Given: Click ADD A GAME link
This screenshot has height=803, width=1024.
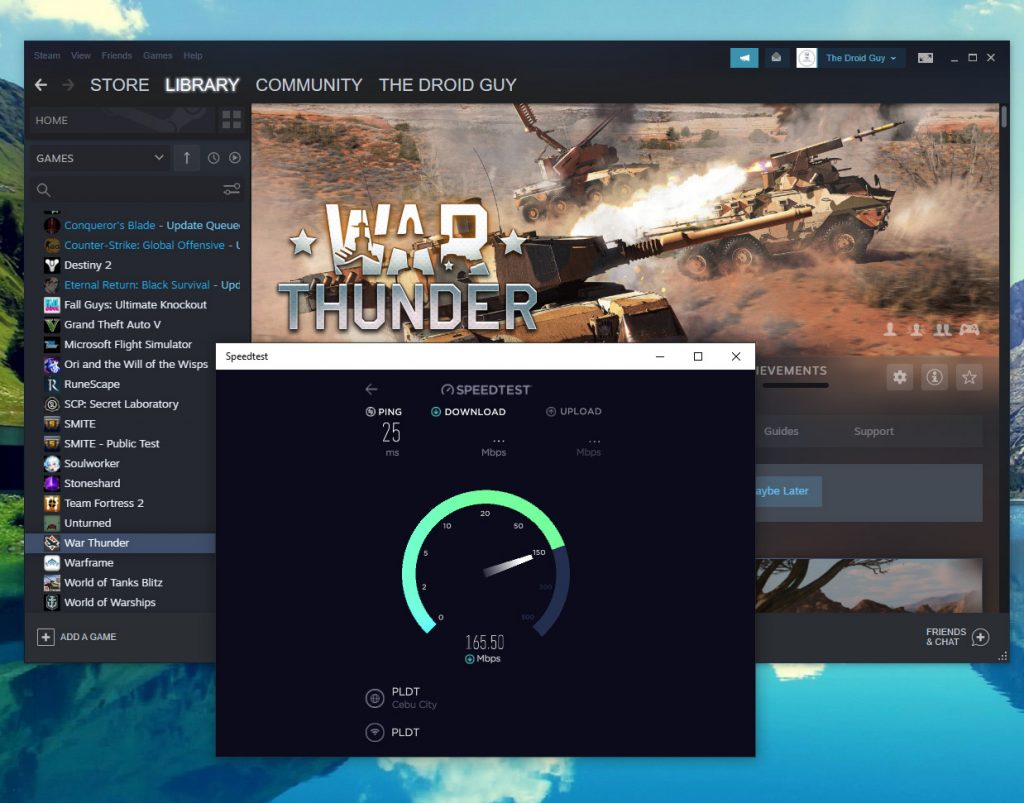Looking at the screenshot, I should (x=88, y=637).
